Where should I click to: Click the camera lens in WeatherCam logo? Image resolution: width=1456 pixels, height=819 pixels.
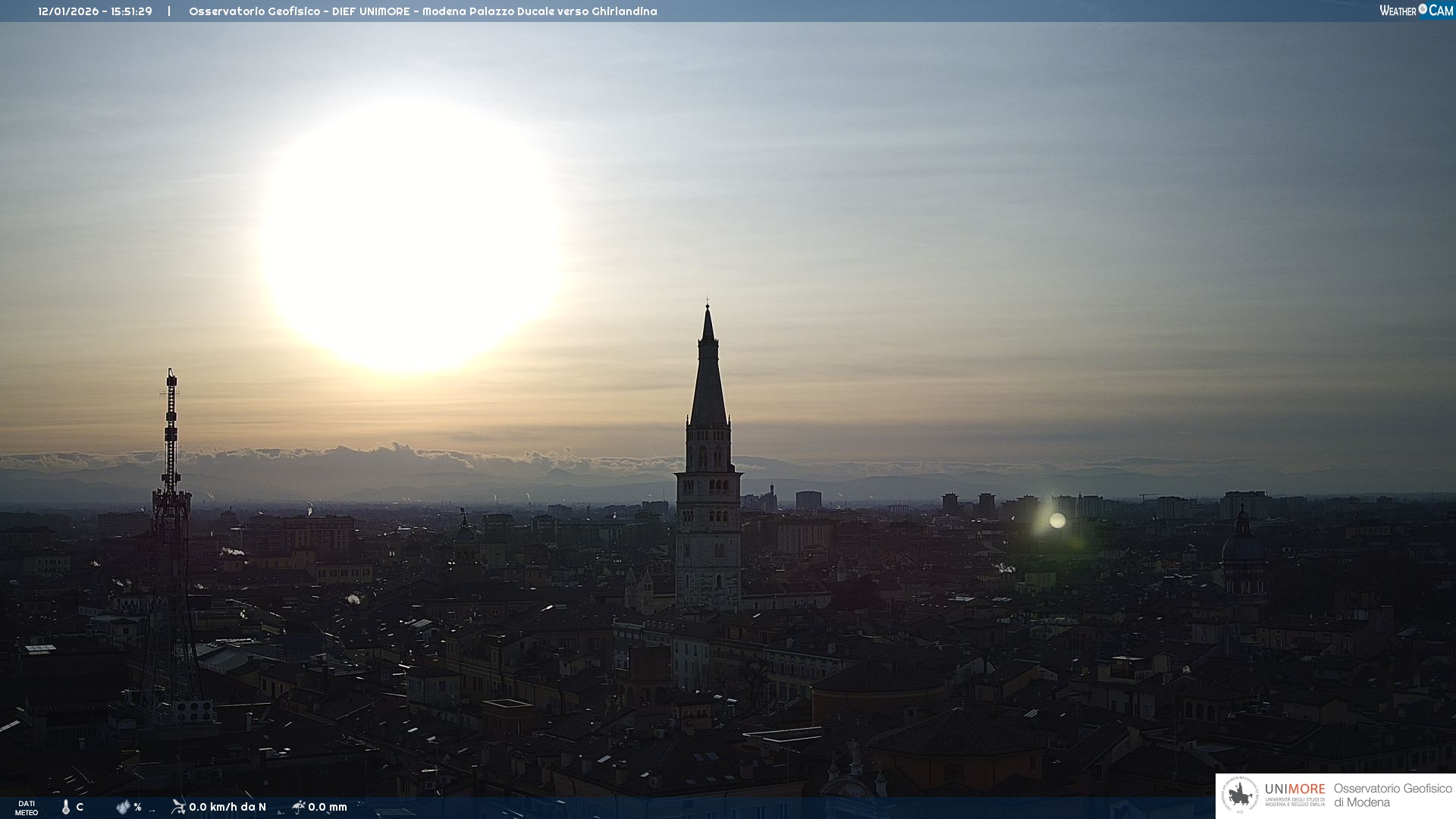pyautogui.click(x=1423, y=9)
